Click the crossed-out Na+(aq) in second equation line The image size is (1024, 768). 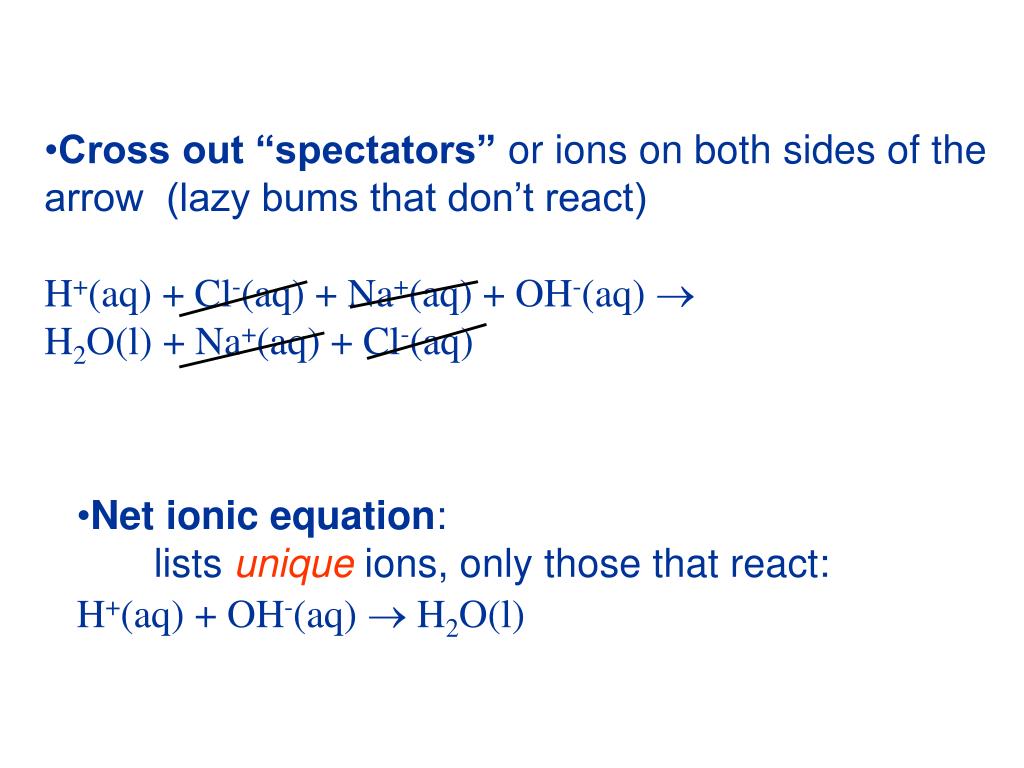pyautogui.click(x=257, y=343)
